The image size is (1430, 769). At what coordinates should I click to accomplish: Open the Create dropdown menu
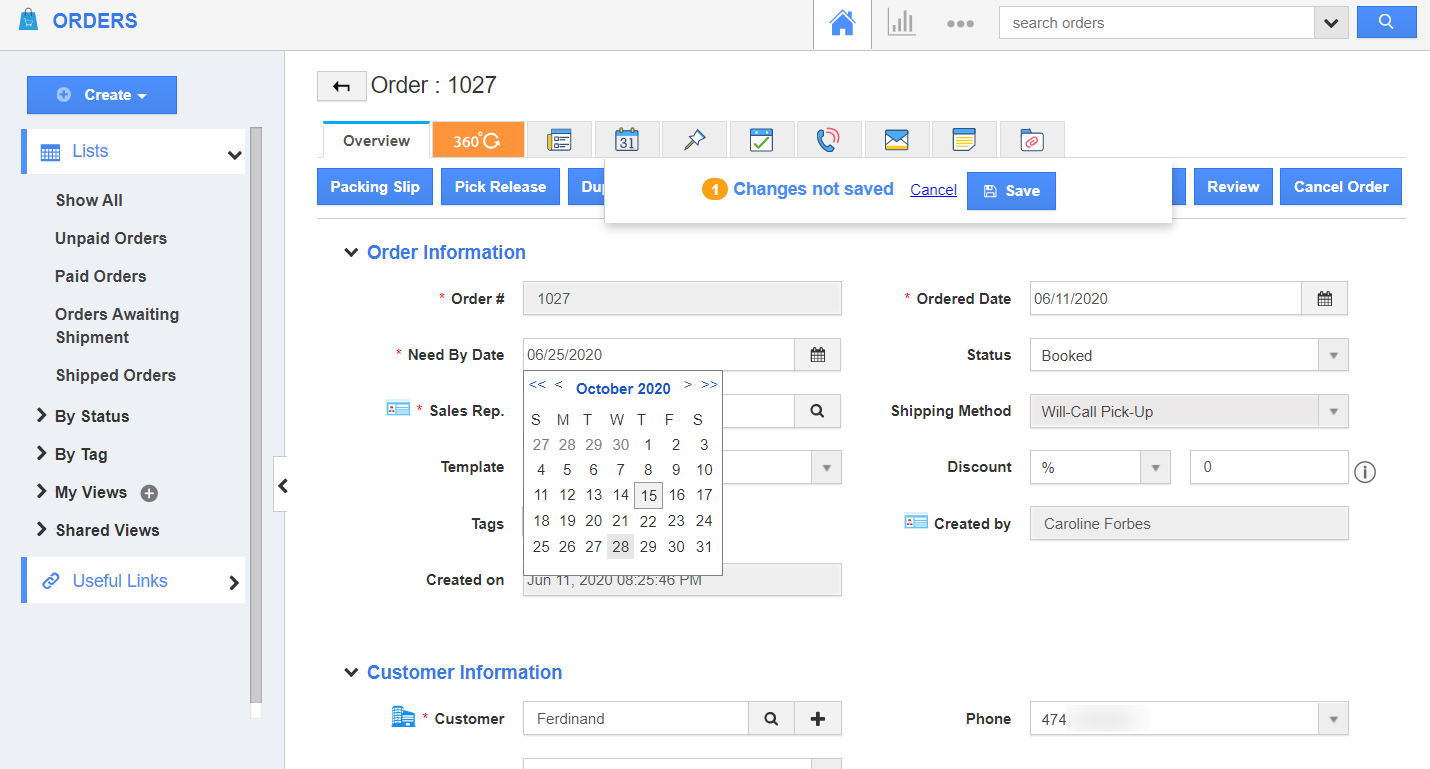[102, 95]
